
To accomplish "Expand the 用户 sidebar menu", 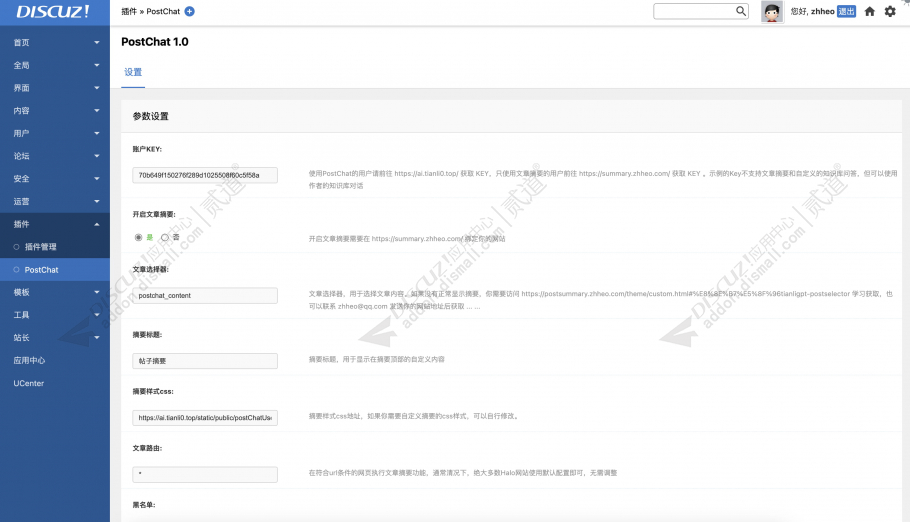I will (55, 133).
